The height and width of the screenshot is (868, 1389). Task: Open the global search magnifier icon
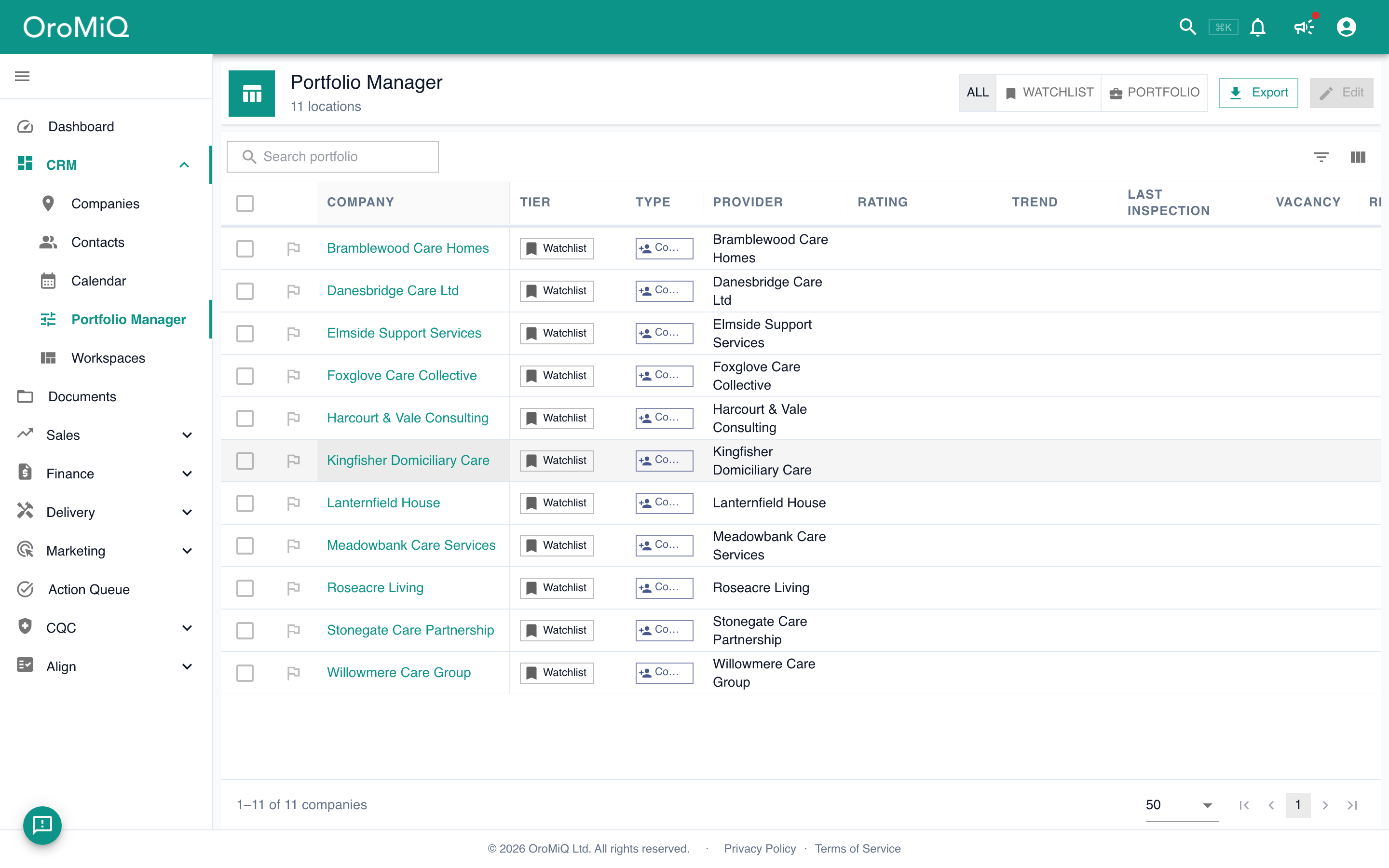coord(1187,27)
